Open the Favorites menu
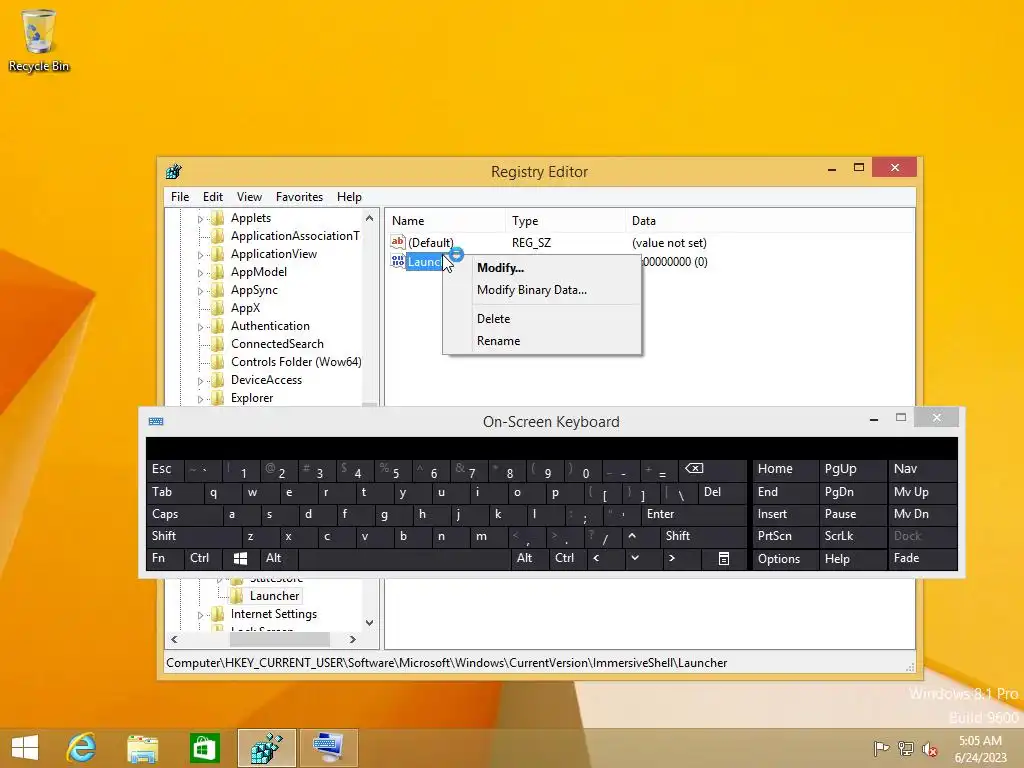This screenshot has height=768, width=1024. click(x=299, y=197)
